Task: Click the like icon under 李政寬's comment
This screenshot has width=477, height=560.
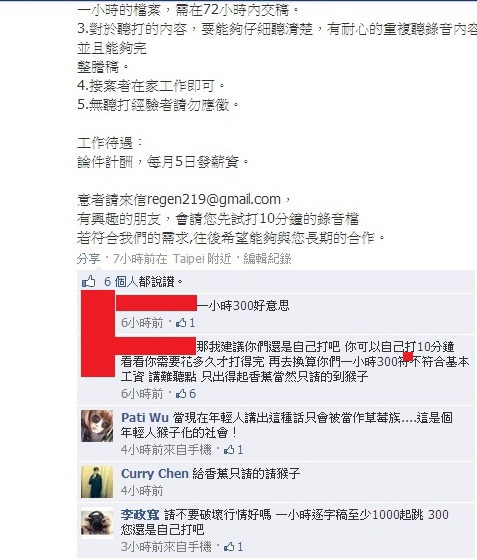Action: 229,546
